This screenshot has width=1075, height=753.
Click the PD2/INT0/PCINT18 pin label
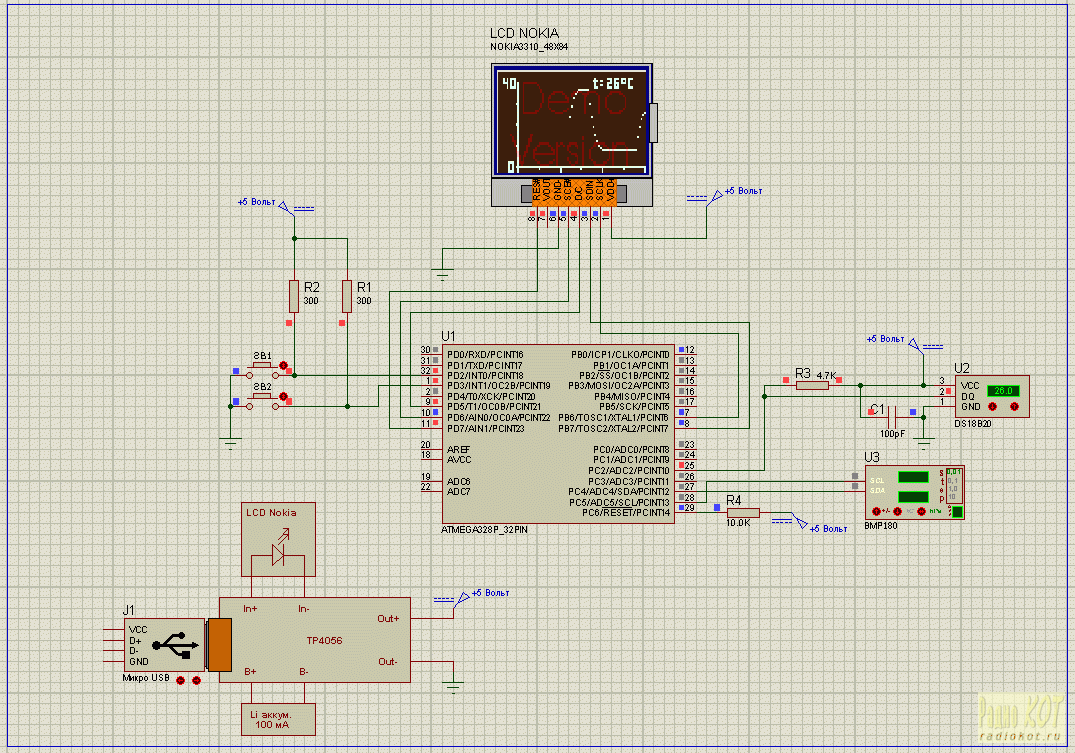coord(485,376)
